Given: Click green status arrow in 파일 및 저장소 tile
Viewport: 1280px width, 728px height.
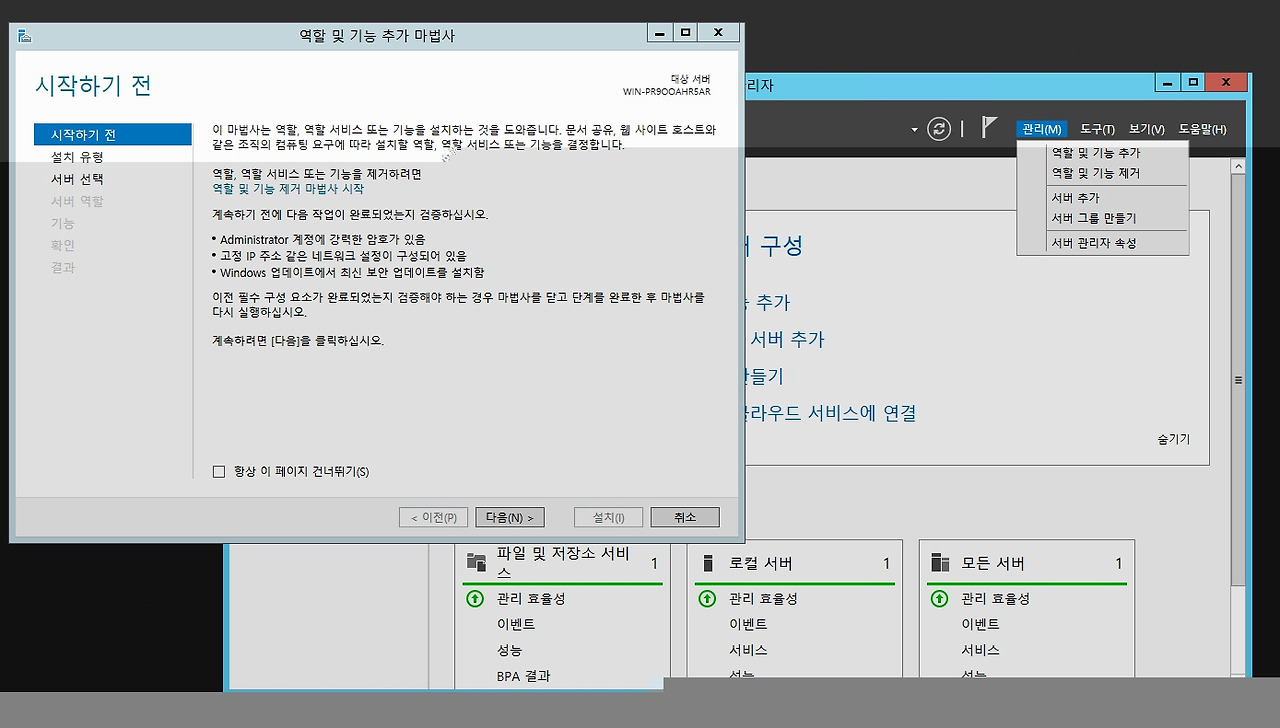Looking at the screenshot, I should [475, 598].
